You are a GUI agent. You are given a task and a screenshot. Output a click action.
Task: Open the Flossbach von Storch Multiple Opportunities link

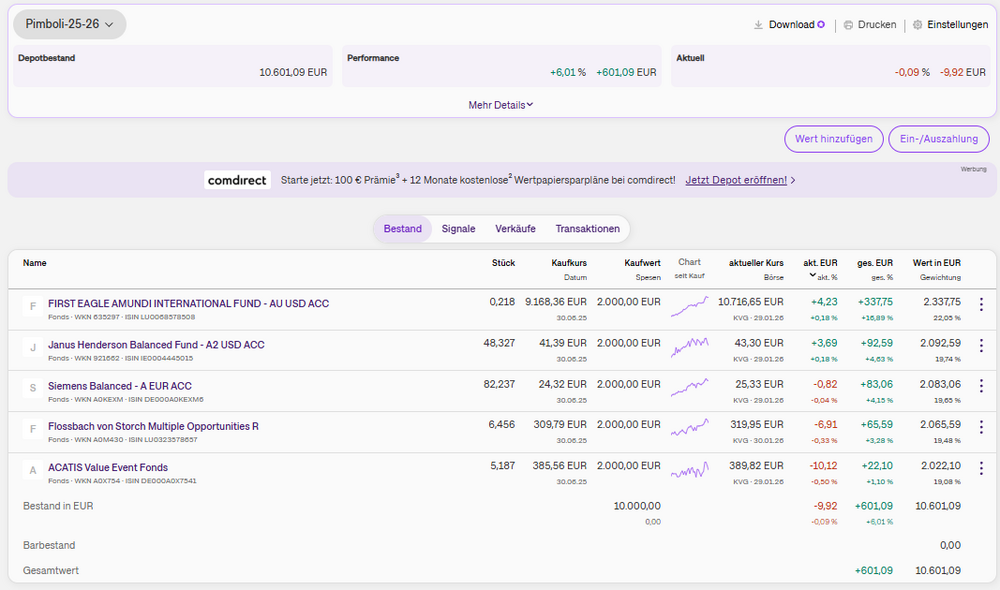click(153, 426)
